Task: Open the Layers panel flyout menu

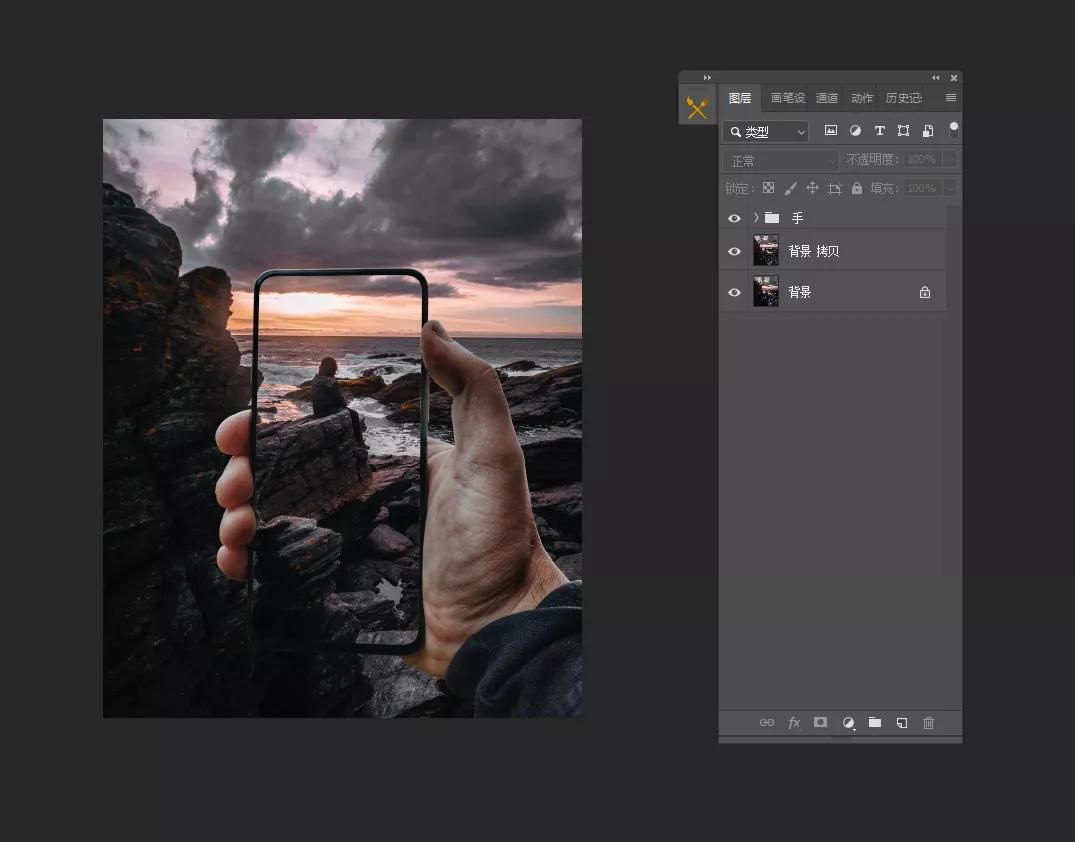Action: click(950, 98)
